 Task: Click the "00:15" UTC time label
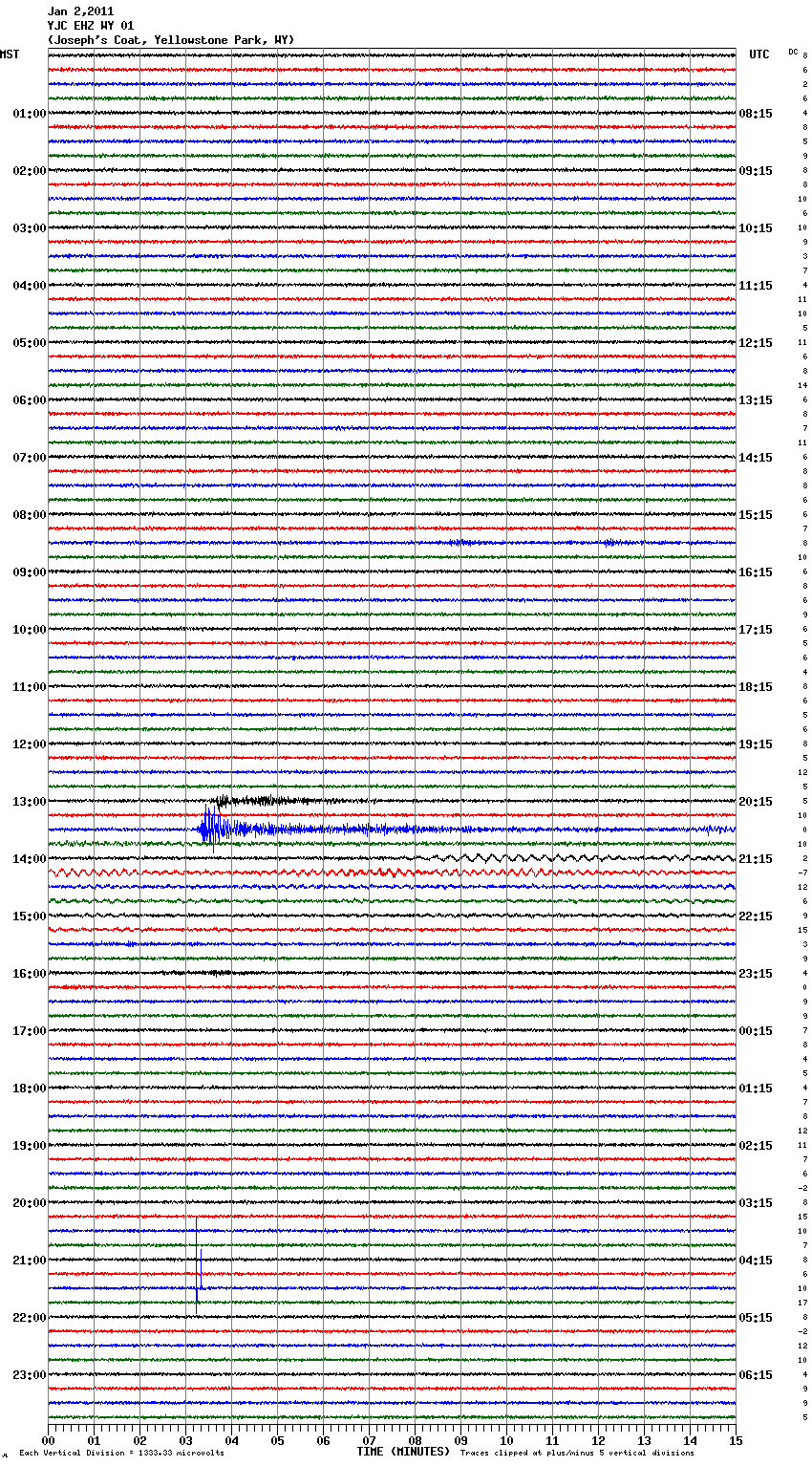[756, 1031]
